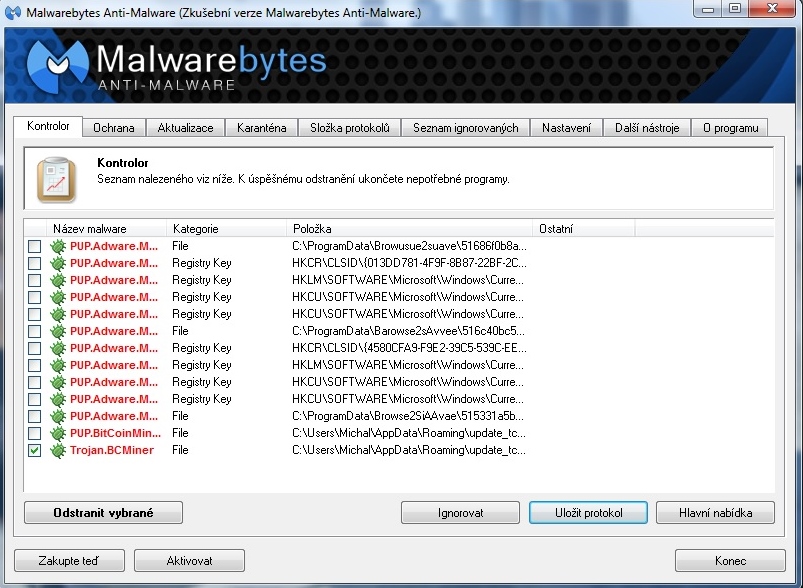The width and height of the screenshot is (803, 588).
Task: Click the path C:\ProgramData\Browusue2suave\51686f0b8a...
Action: (409, 246)
